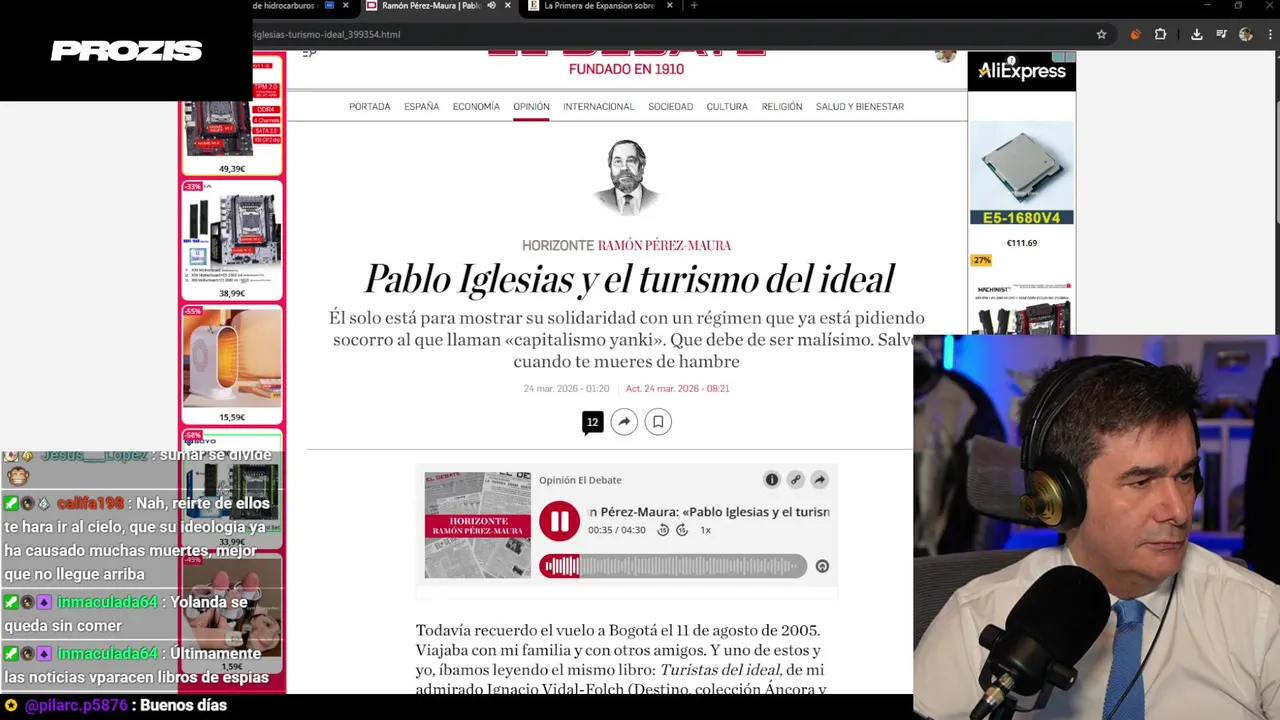Click the HORIZONTE column label
The height and width of the screenshot is (720, 1280).
(558, 246)
